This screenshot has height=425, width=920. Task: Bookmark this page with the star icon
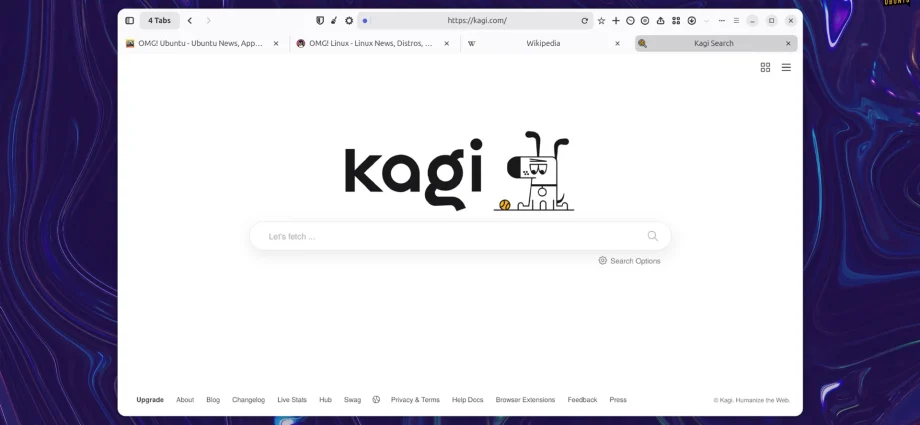click(601, 21)
